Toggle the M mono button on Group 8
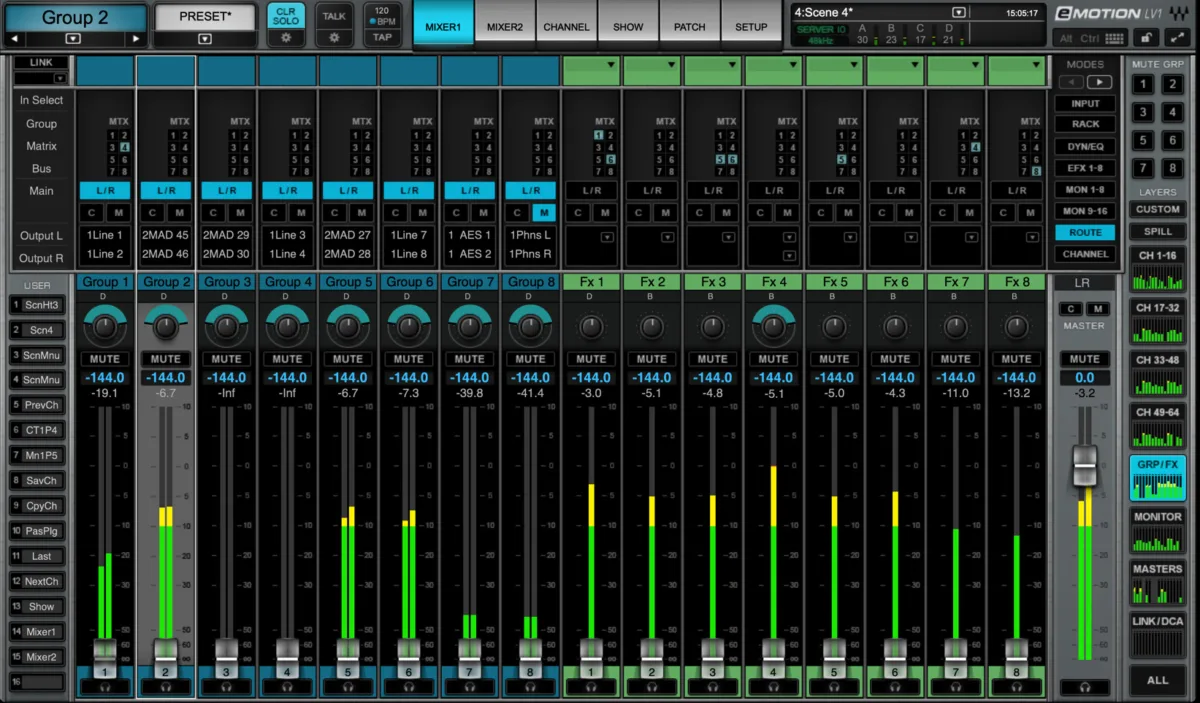This screenshot has height=703, width=1200. tap(544, 212)
